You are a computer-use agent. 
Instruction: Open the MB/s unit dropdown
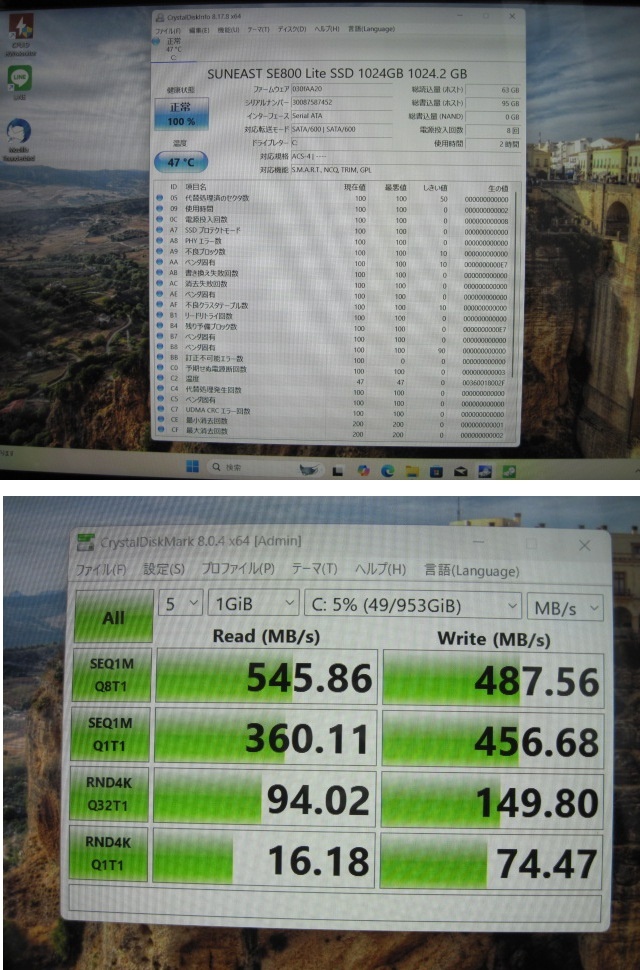[x=565, y=607]
